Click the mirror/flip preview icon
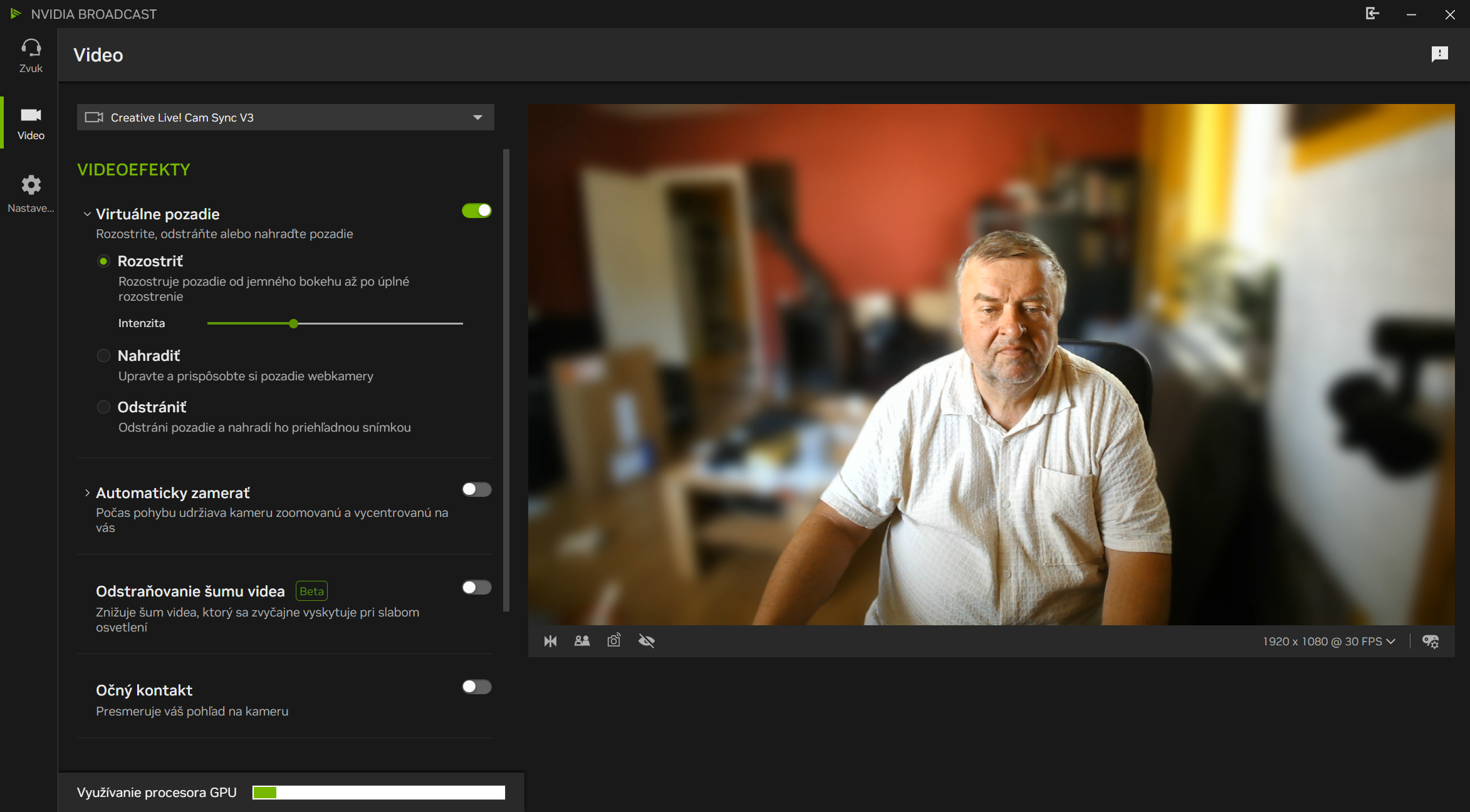 pyautogui.click(x=550, y=641)
